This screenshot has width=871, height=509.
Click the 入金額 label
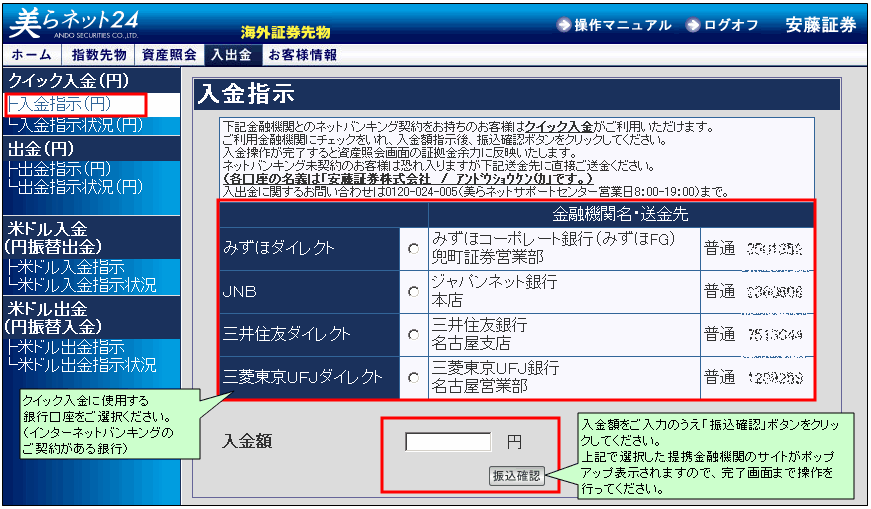247,441
